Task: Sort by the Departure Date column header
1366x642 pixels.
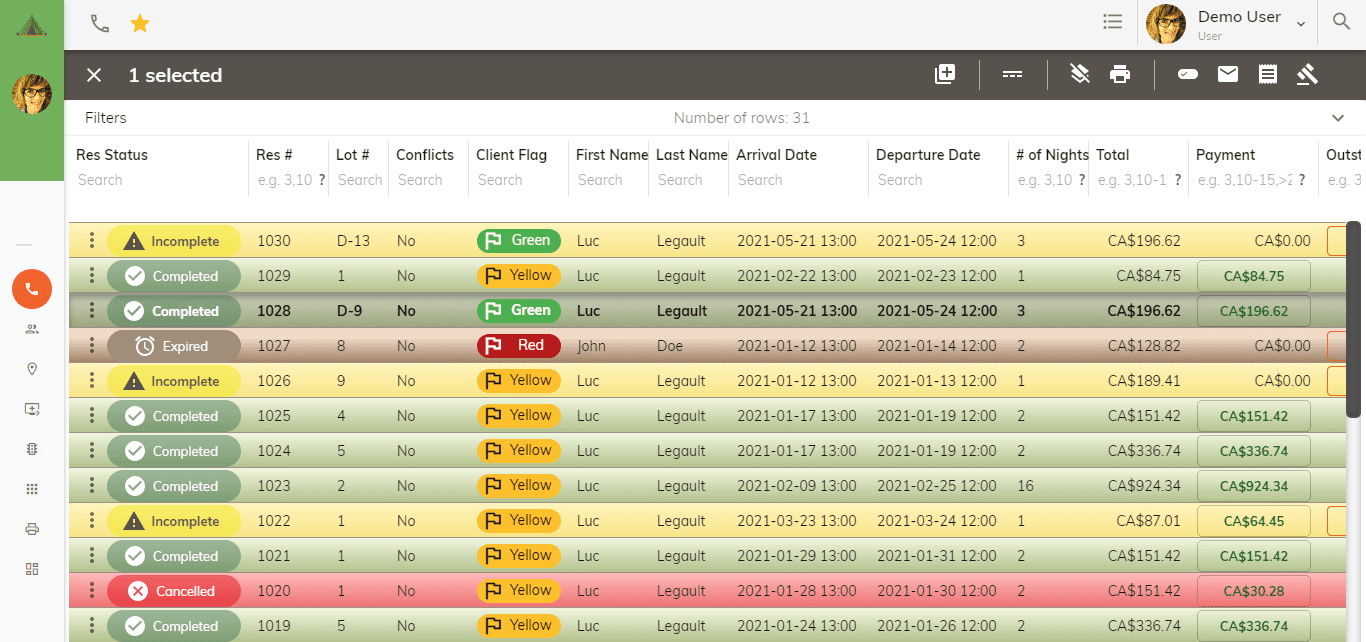Action: pyautogui.click(x=928, y=155)
